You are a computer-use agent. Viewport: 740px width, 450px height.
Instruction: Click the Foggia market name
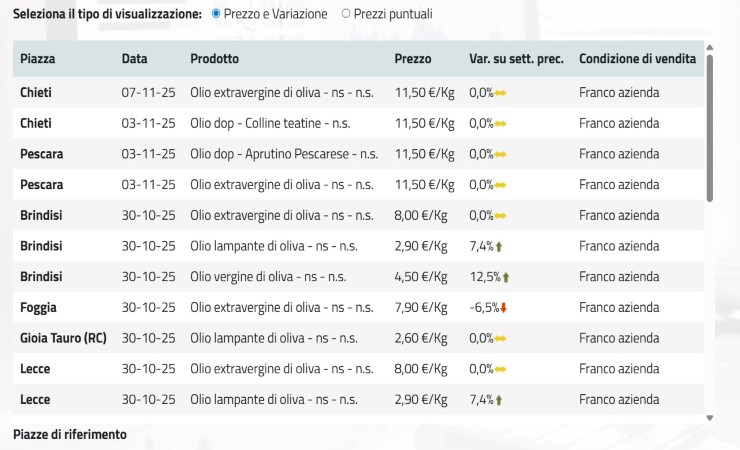38,308
